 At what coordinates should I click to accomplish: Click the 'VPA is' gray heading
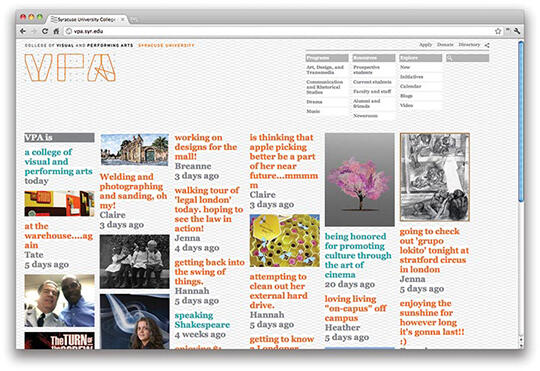(x=59, y=137)
